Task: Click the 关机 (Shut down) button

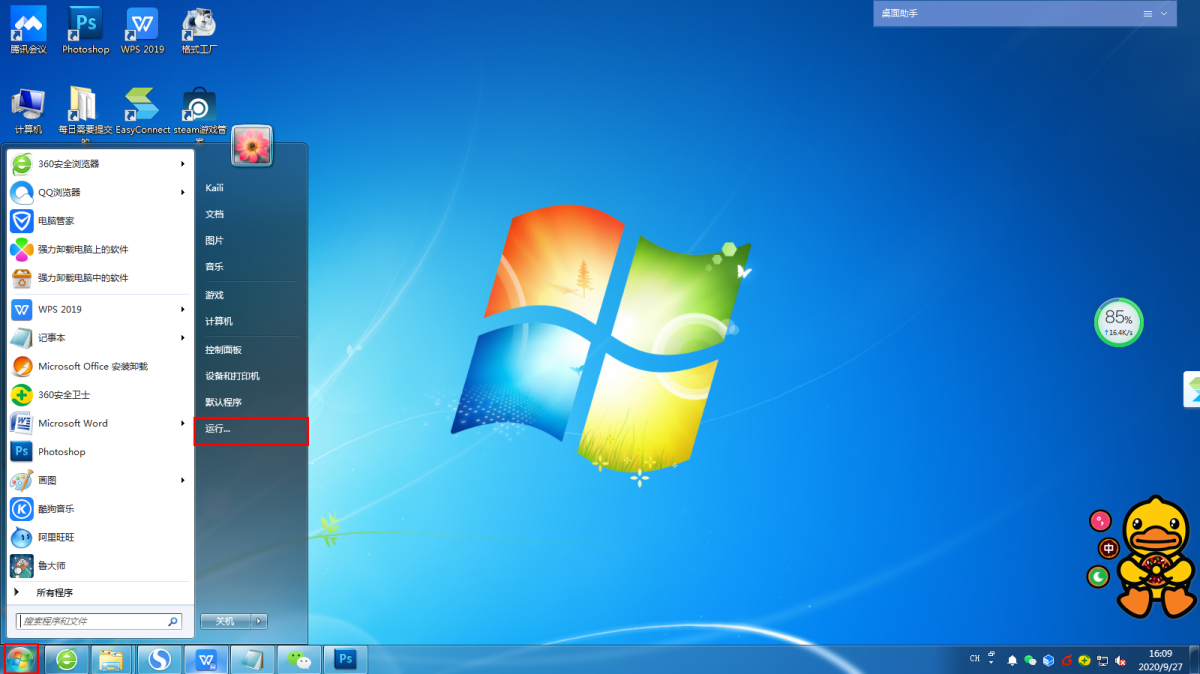Action: click(225, 621)
